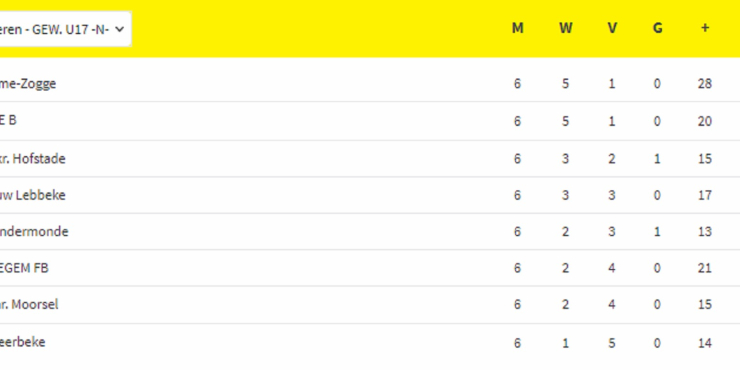740x370 pixels.
Task: Sort by the M column header
Action: (518, 28)
